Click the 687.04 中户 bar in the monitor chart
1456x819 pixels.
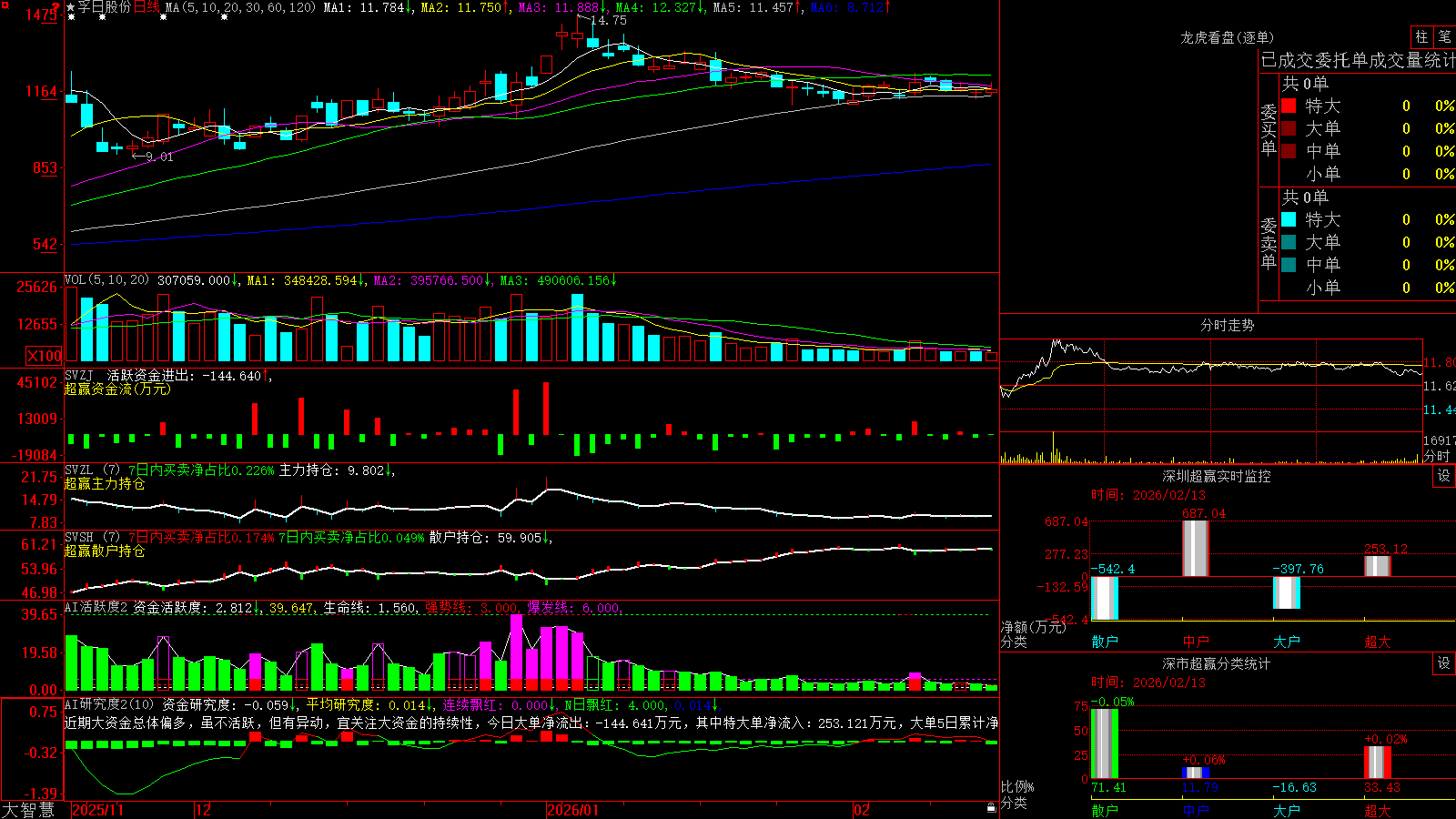[x=1196, y=549]
